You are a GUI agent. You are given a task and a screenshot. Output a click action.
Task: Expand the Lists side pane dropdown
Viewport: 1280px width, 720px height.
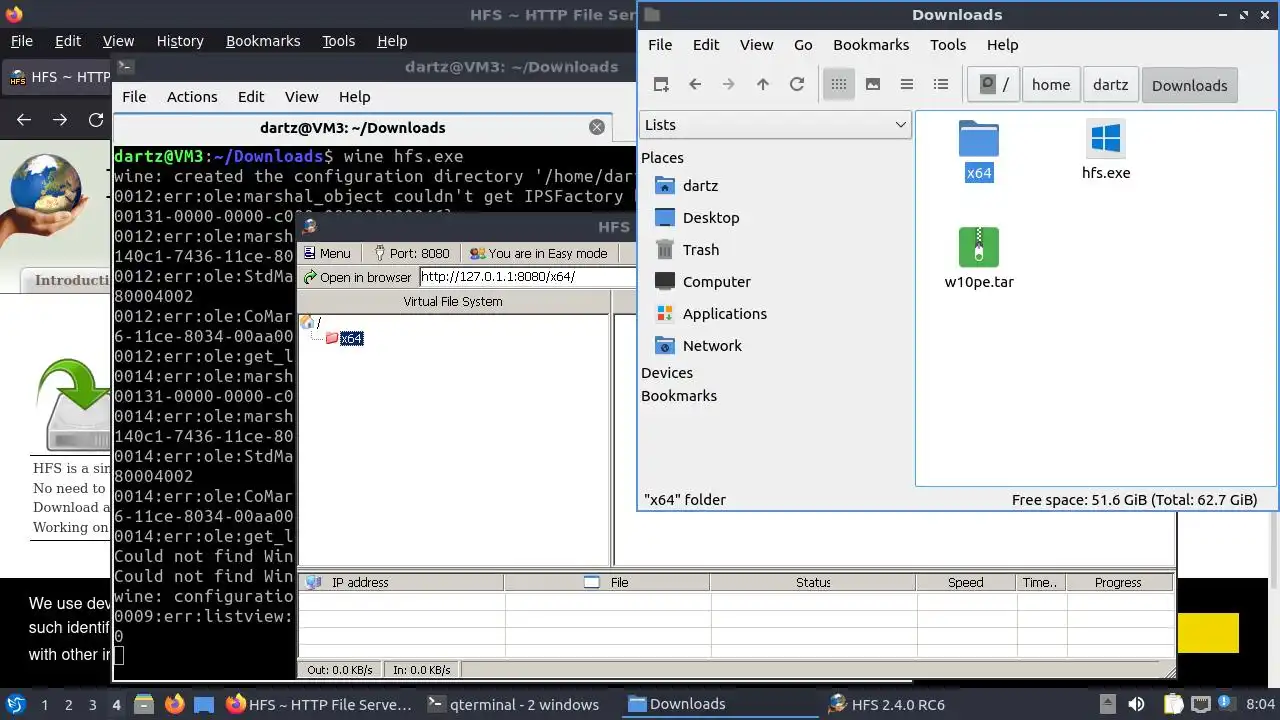774,125
